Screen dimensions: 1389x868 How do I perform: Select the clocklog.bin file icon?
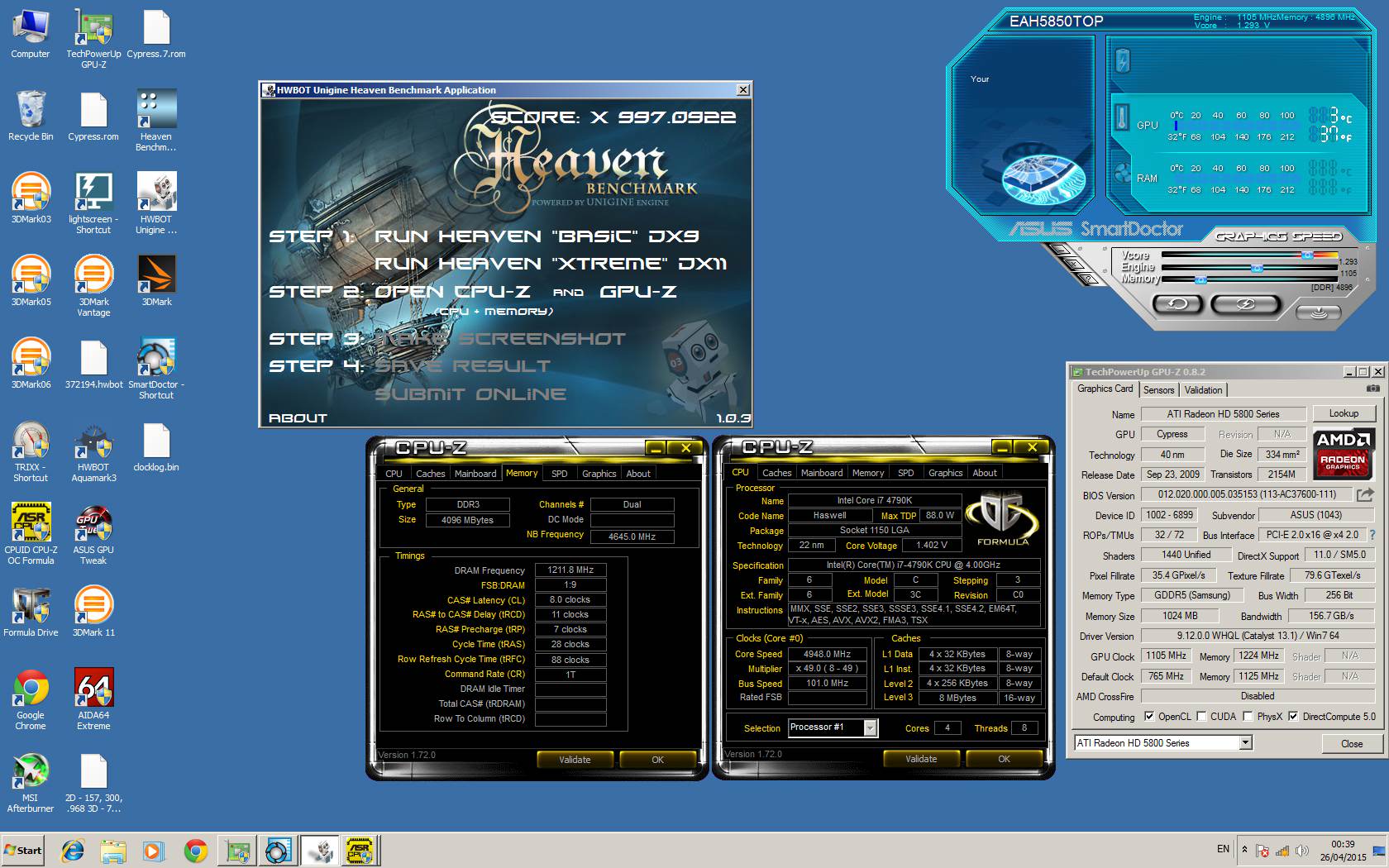point(155,447)
